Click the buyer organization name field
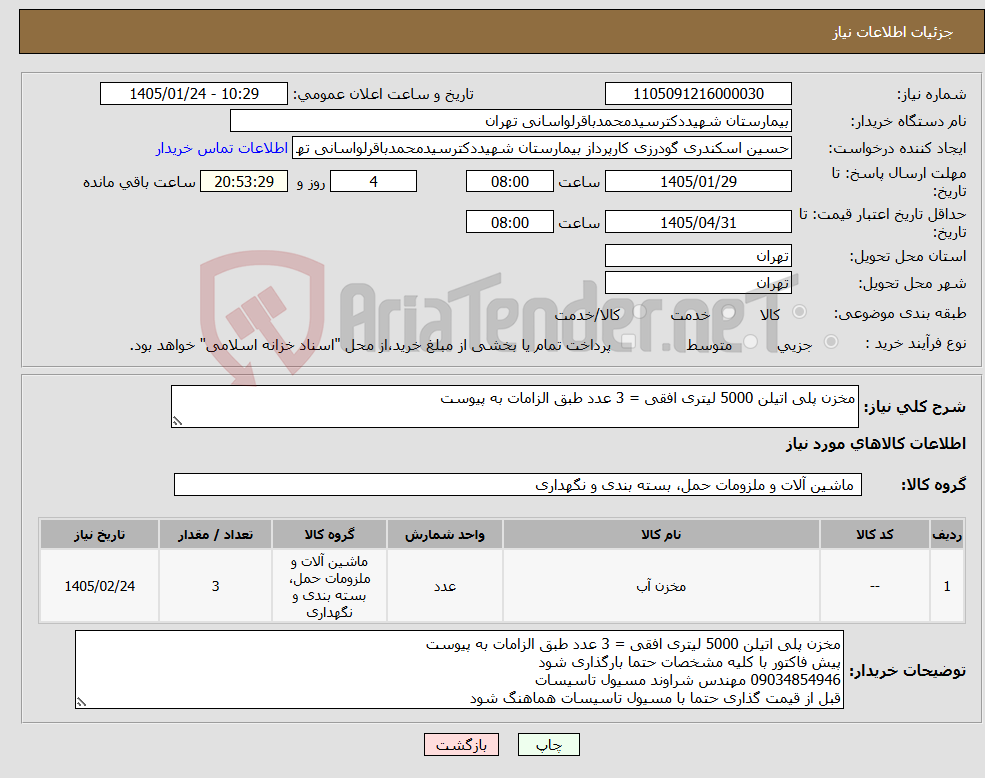Screen dimensions: 985x778 pos(511,121)
